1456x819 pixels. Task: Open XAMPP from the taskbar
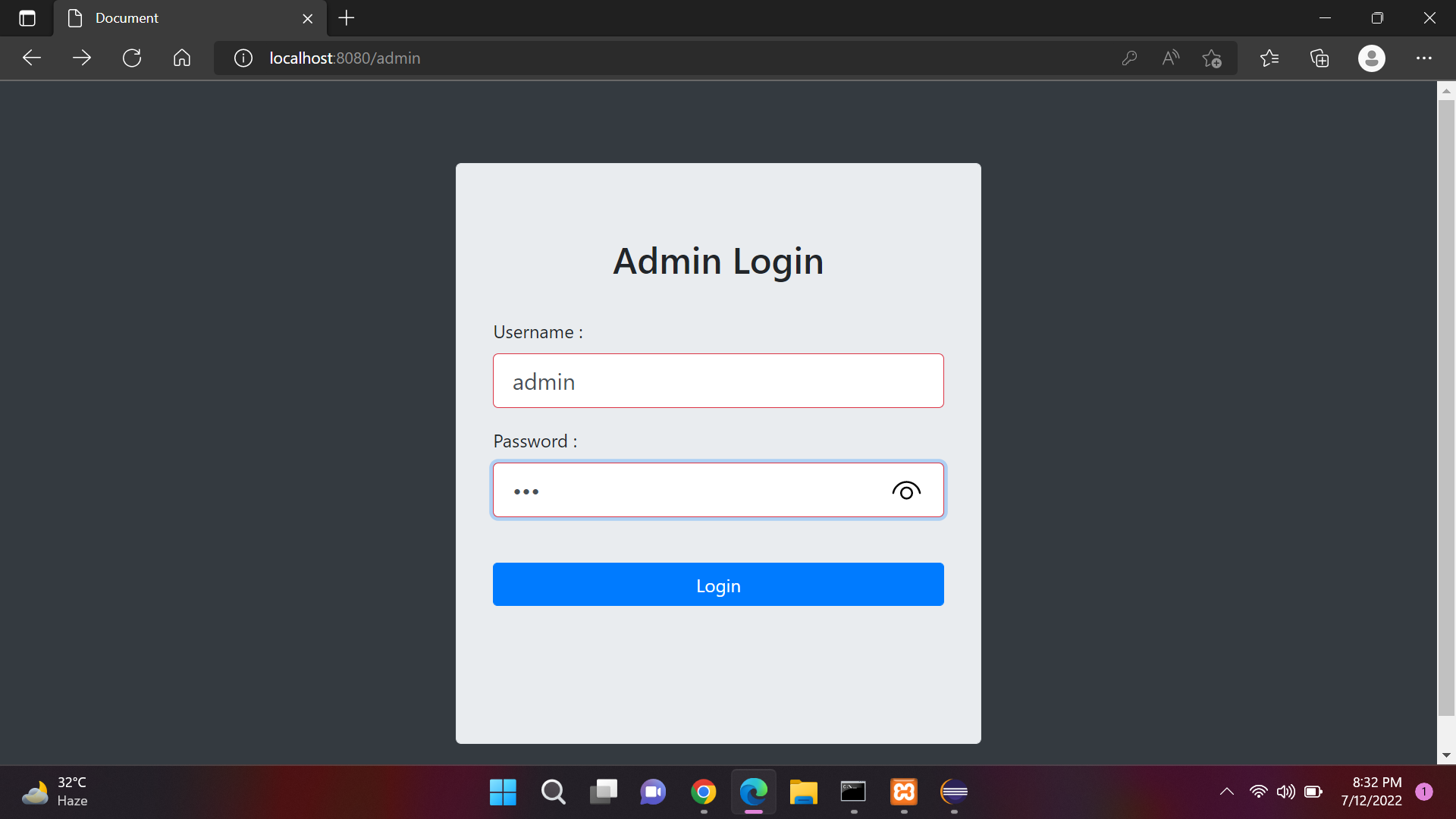click(x=903, y=792)
